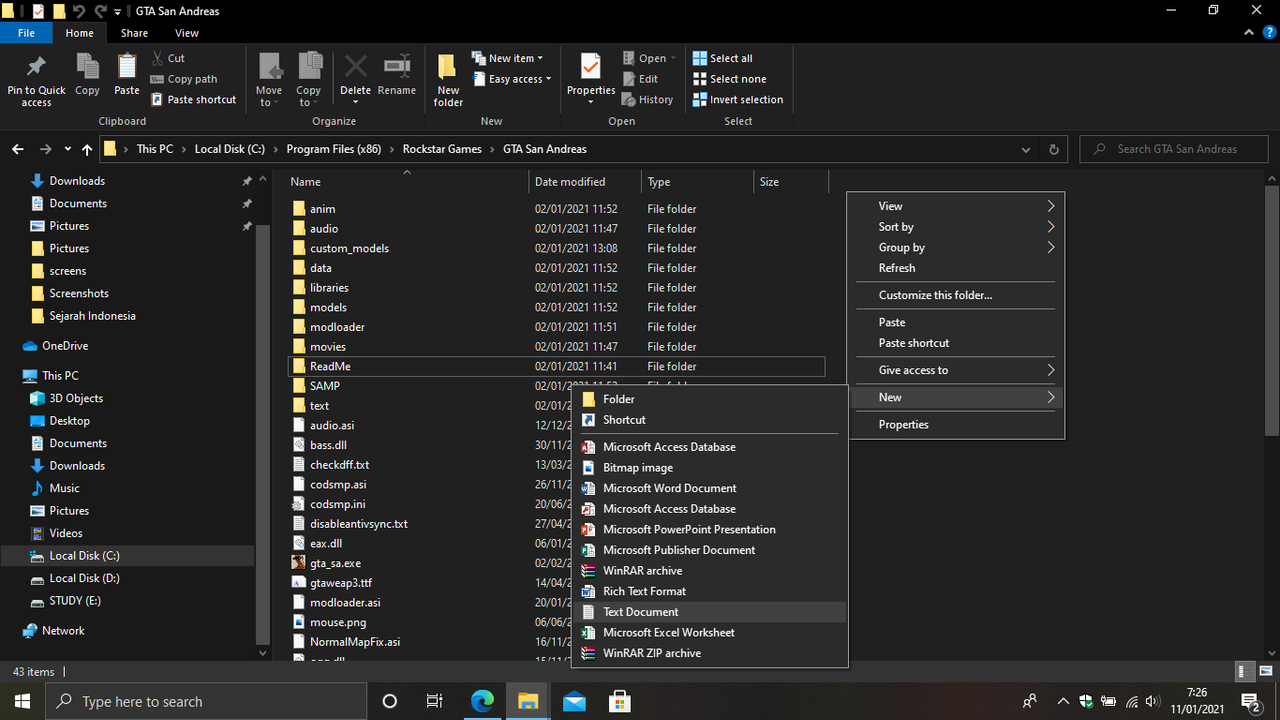
Task: Create new WinRAR ZIP archive
Action: point(710,653)
